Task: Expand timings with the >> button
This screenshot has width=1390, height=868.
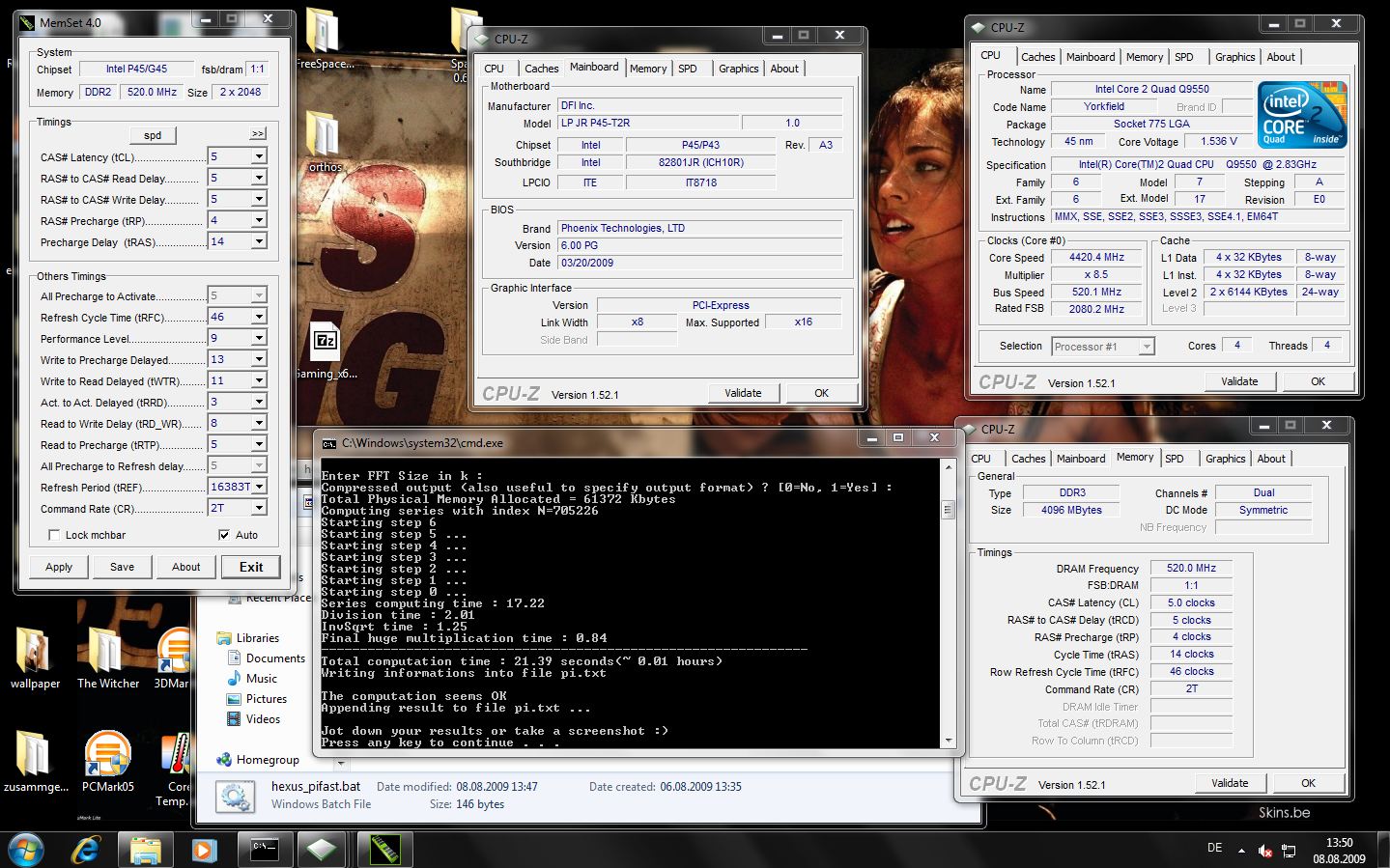Action: pos(258,134)
